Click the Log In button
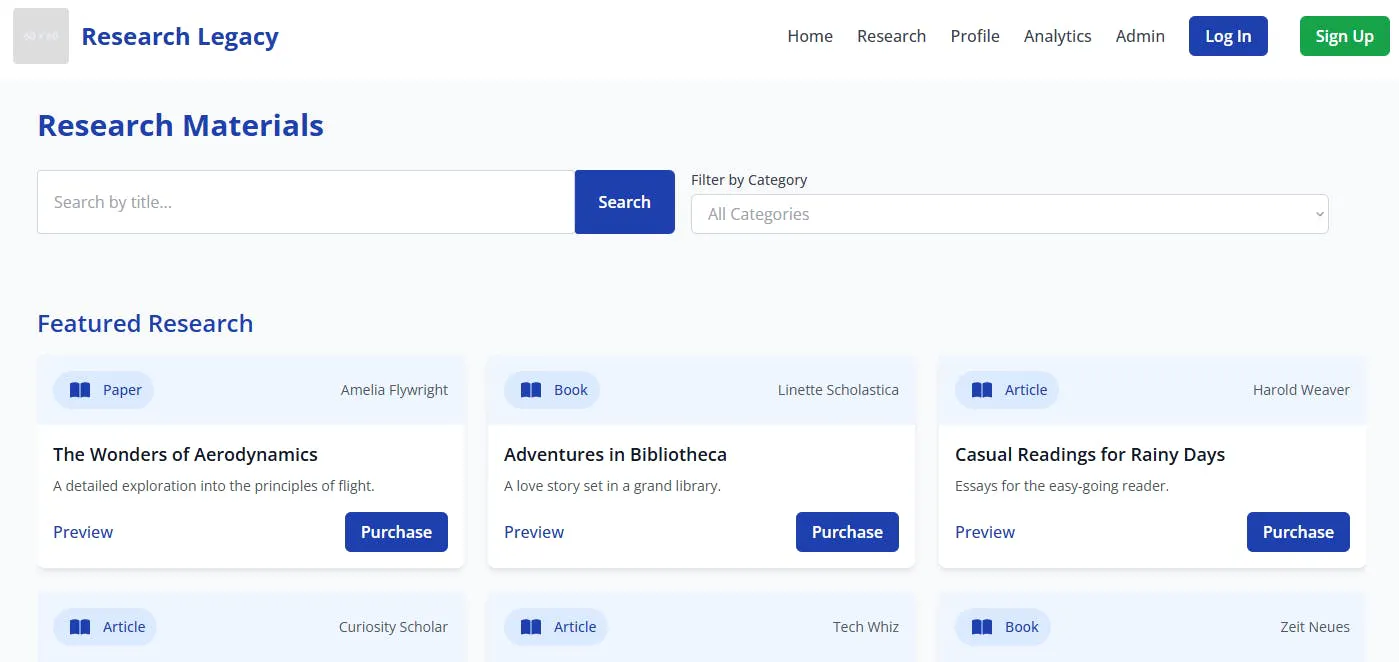The height and width of the screenshot is (662, 1399). [1228, 36]
